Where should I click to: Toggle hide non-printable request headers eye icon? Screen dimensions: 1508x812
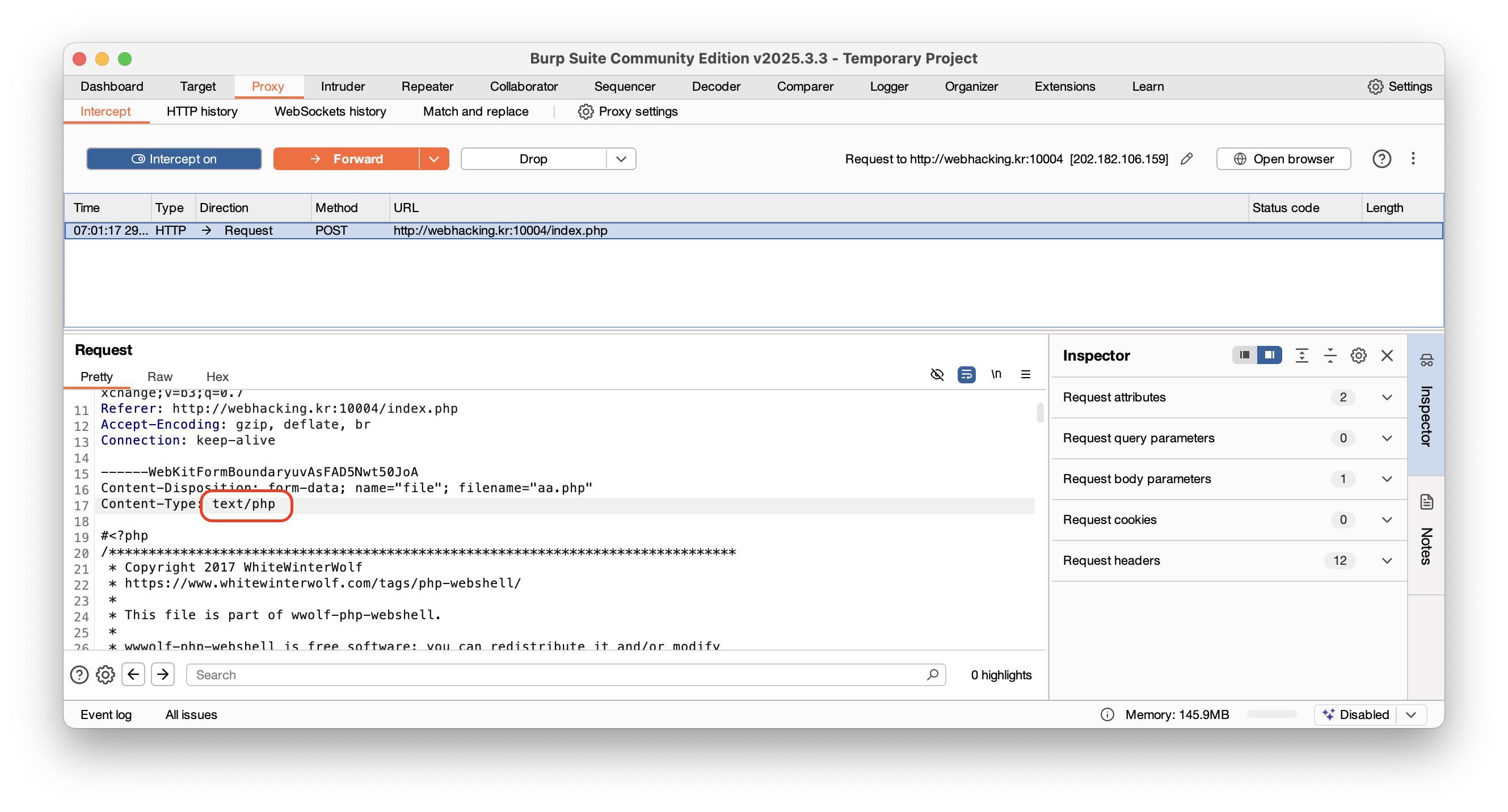937,374
